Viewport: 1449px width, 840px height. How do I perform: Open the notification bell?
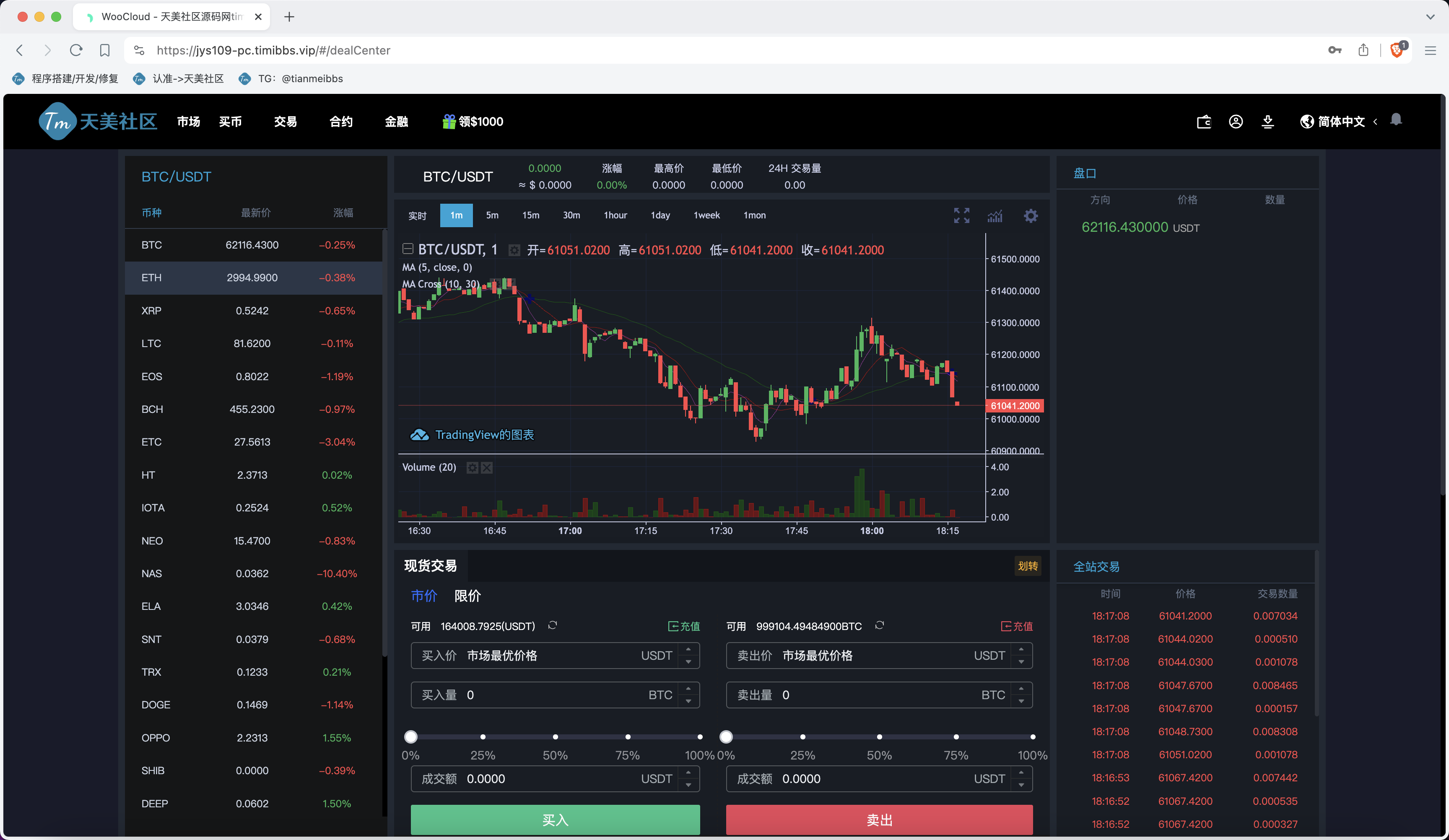click(1395, 119)
